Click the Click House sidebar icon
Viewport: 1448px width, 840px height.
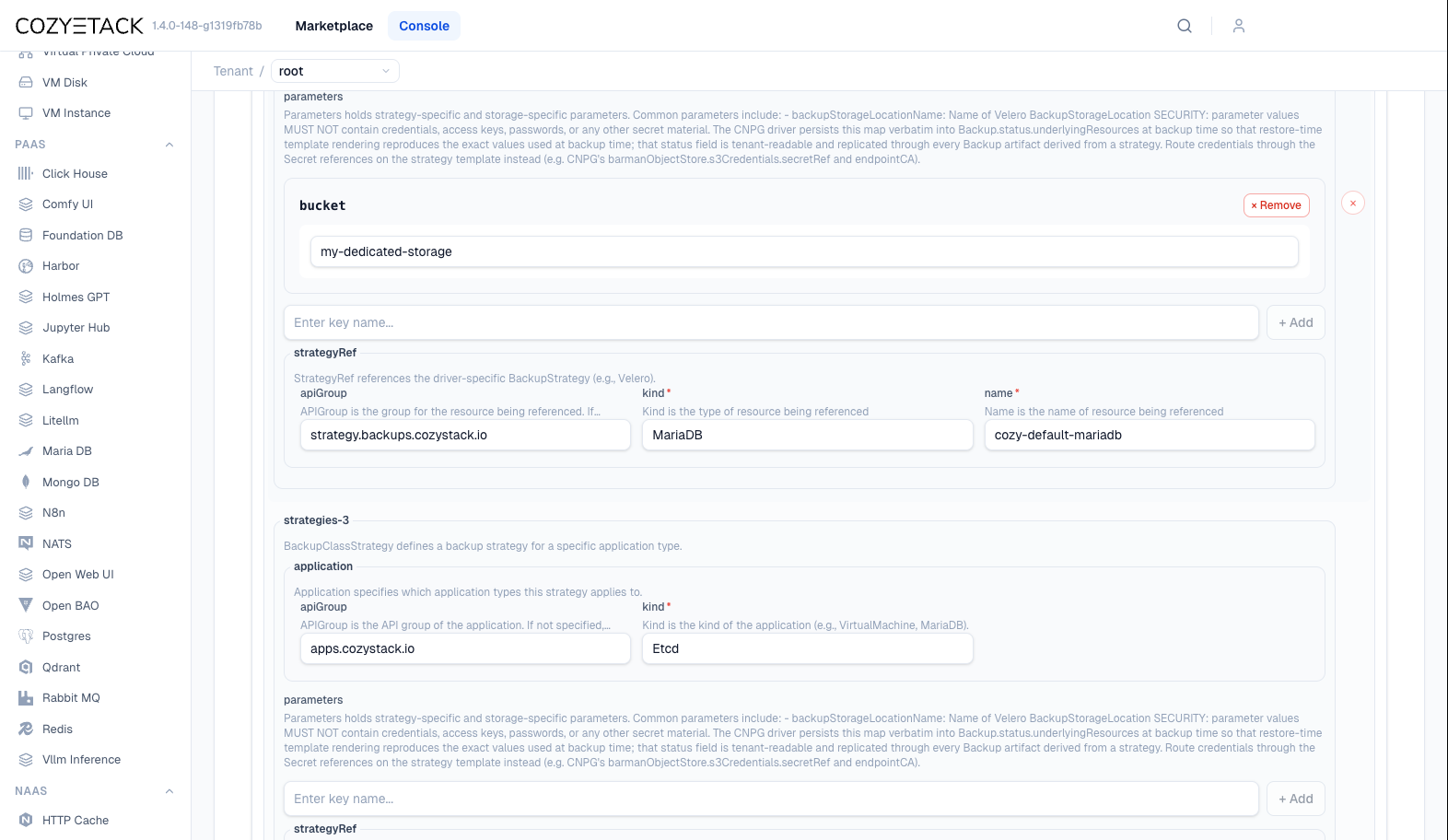(26, 173)
